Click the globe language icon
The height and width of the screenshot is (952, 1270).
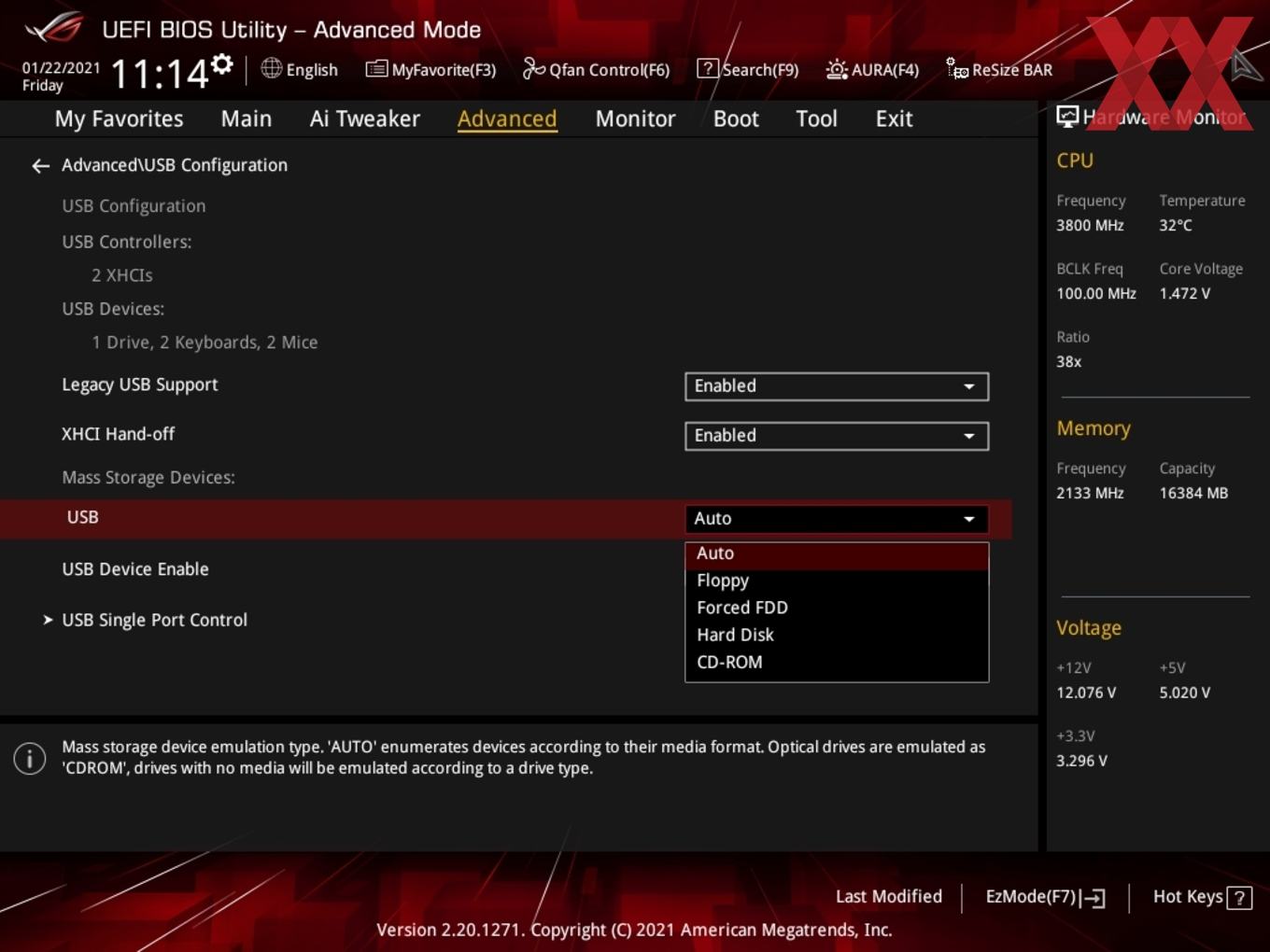[271, 68]
